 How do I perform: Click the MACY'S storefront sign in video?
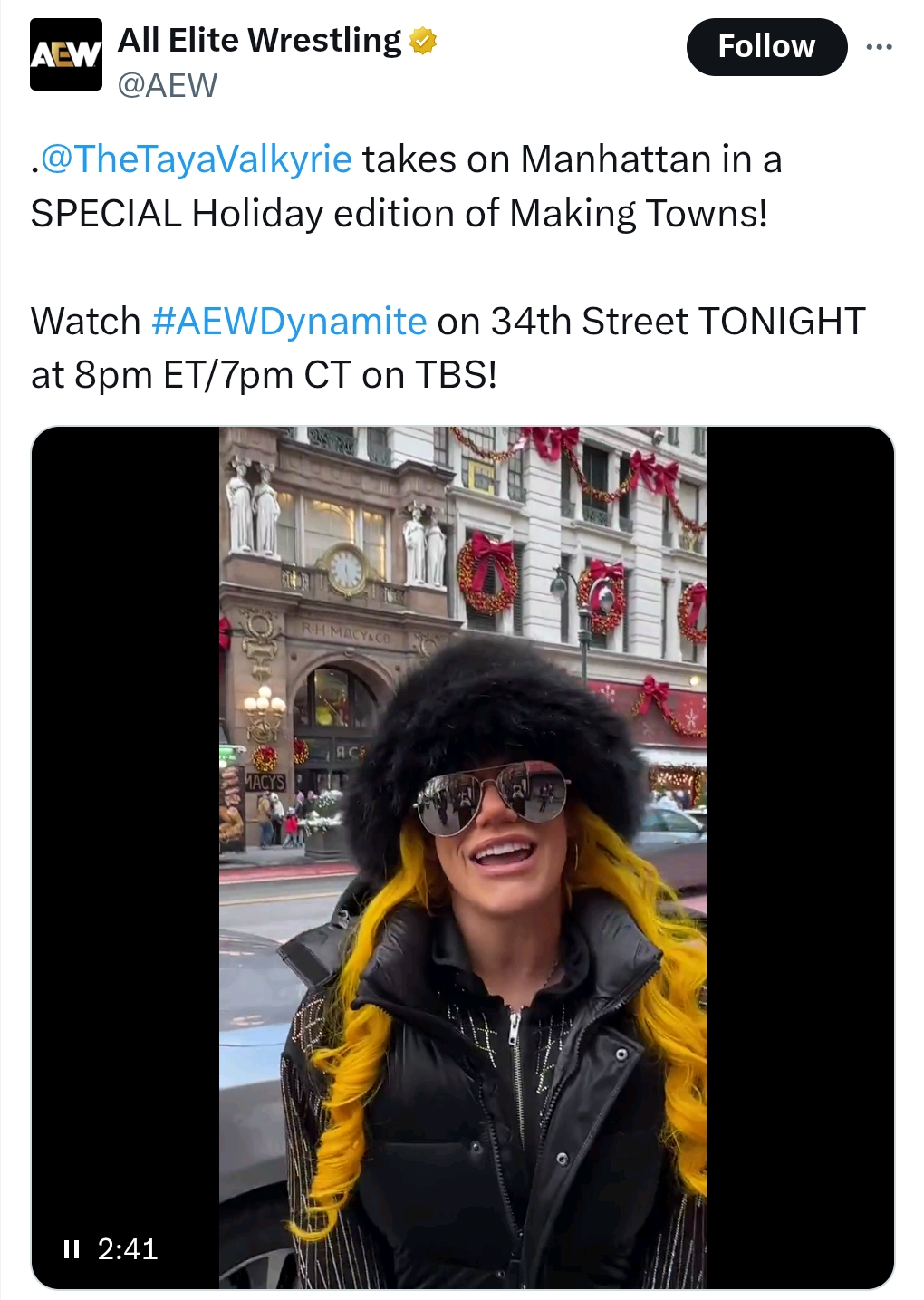tap(266, 782)
